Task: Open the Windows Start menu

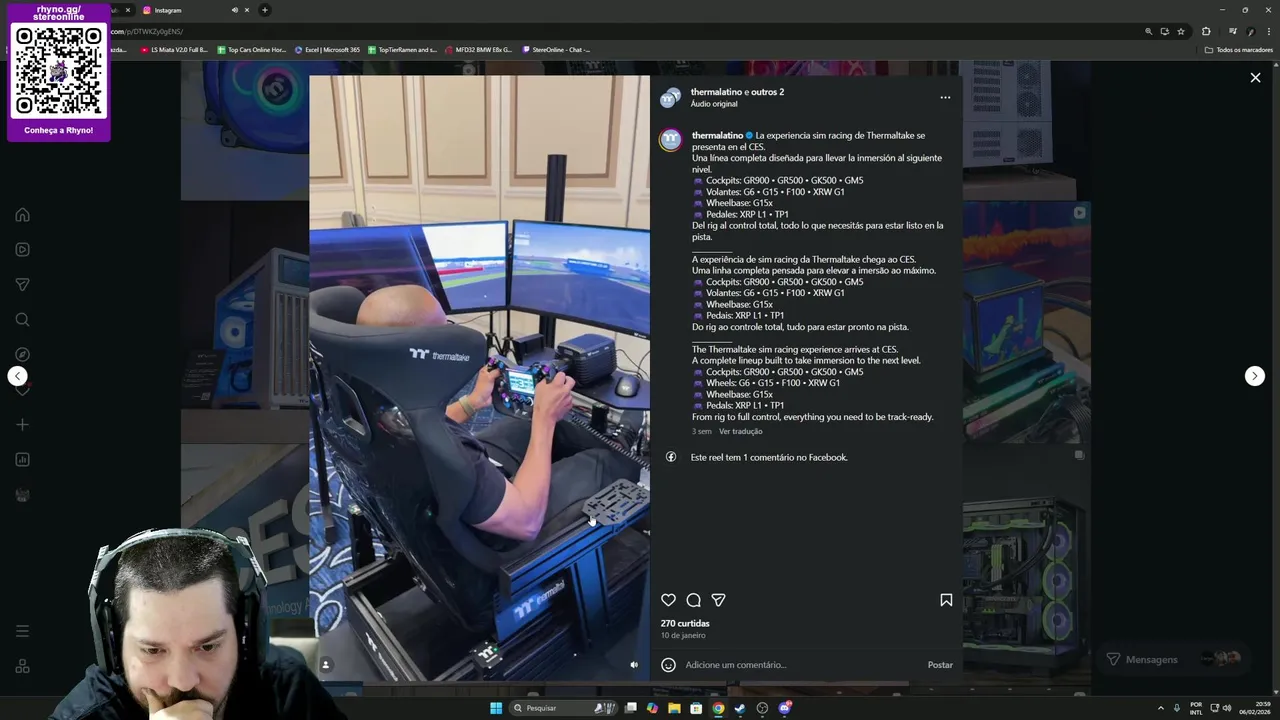Action: coord(495,708)
